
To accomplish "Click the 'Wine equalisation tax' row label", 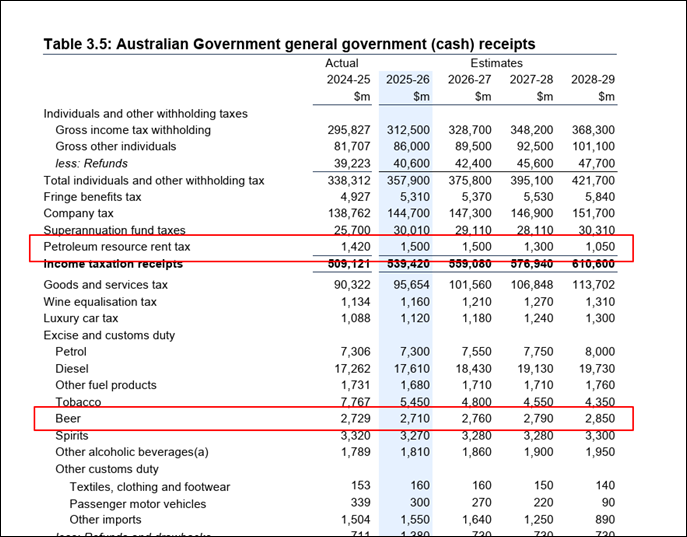I will point(100,302).
